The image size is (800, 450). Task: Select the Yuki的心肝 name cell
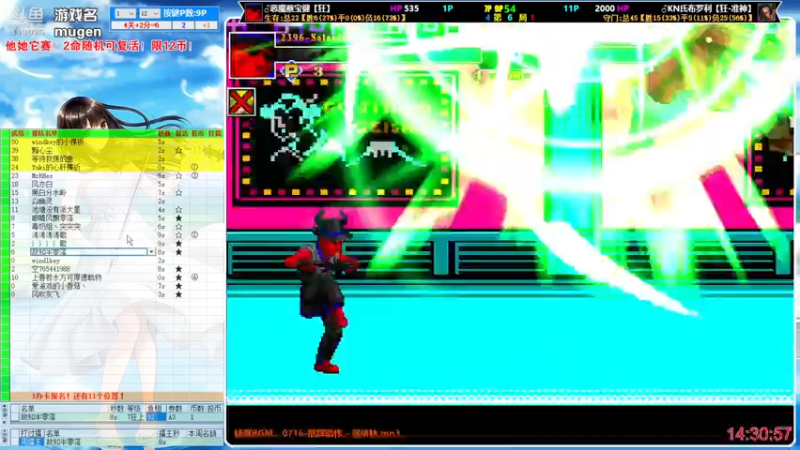point(93,167)
